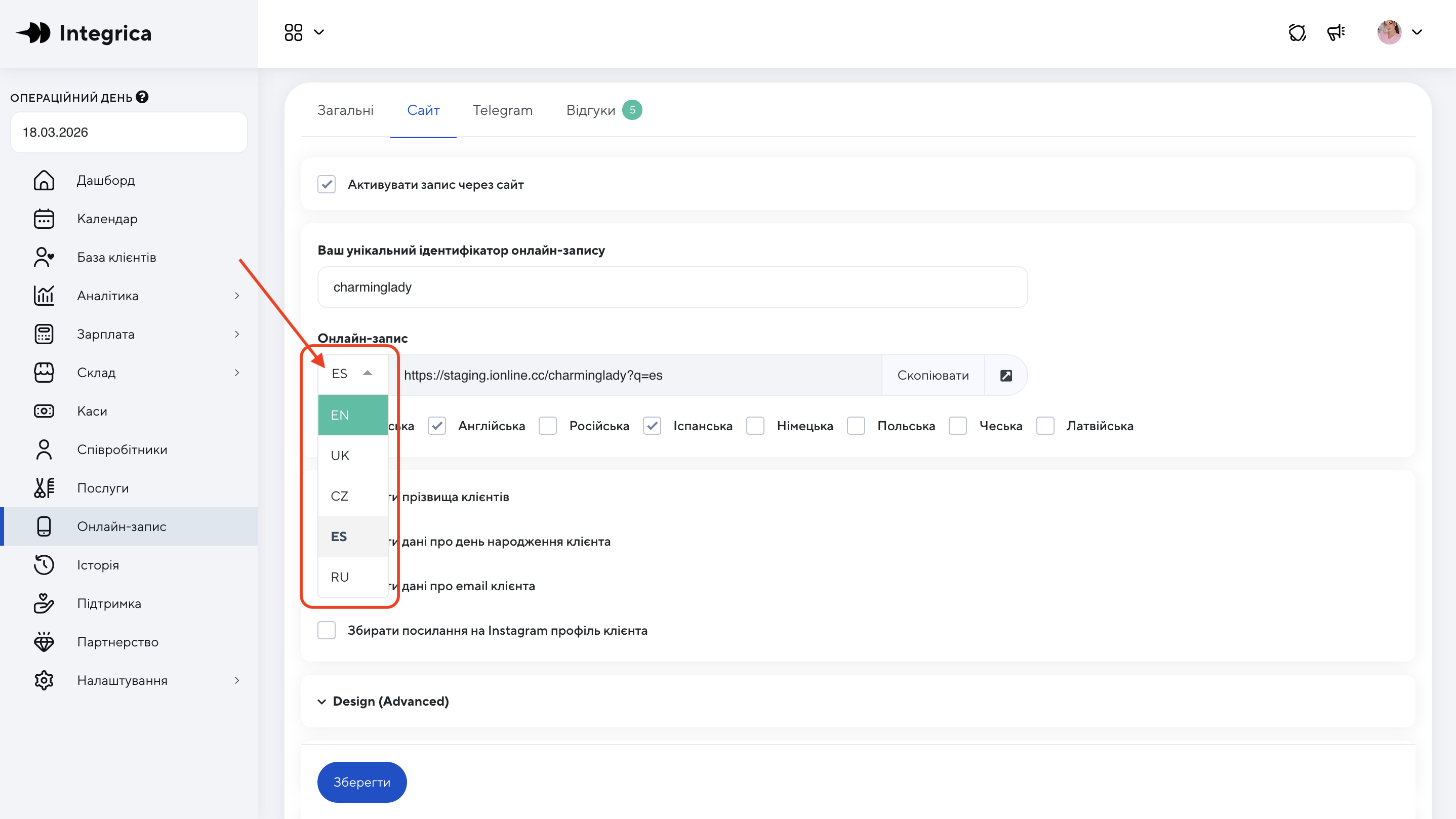Screen dimensions: 1456x819
Task: Open the Каси cash register icon
Action: pos(44,411)
